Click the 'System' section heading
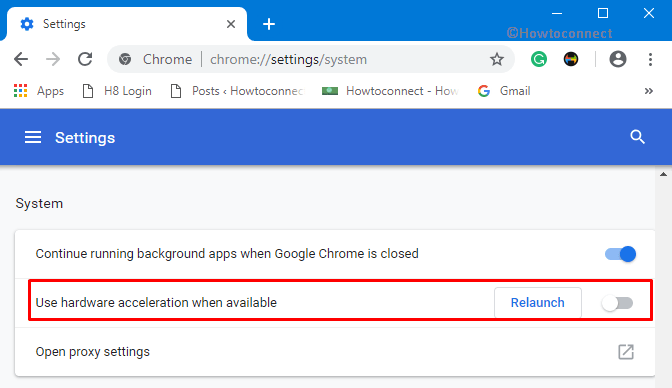The width and height of the screenshot is (672, 388). 39,203
